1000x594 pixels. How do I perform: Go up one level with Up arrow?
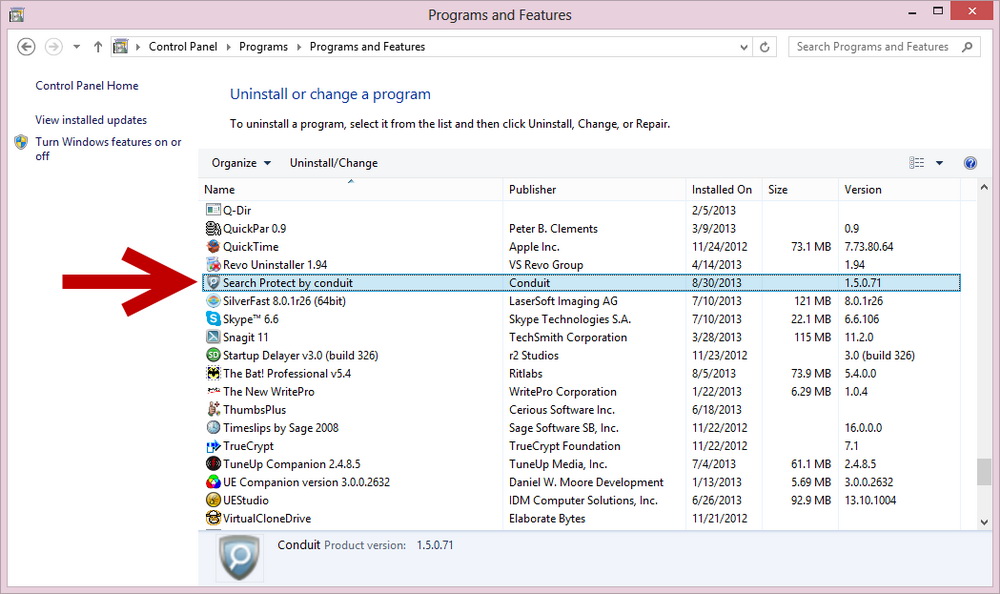click(x=98, y=47)
